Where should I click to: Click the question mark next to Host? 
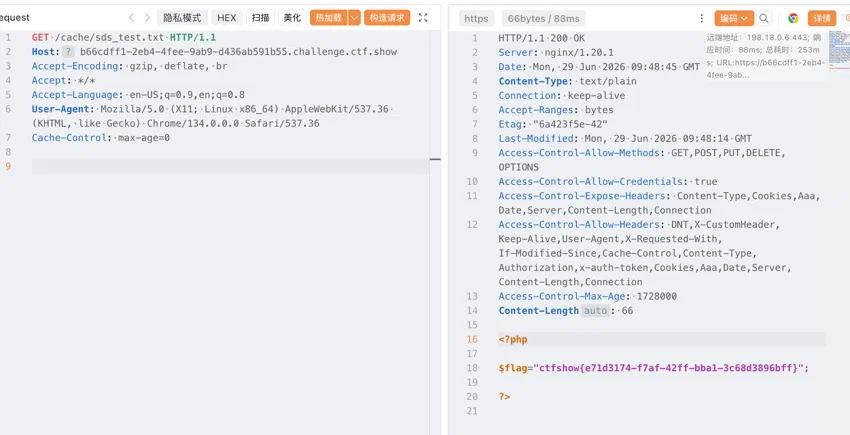68,52
